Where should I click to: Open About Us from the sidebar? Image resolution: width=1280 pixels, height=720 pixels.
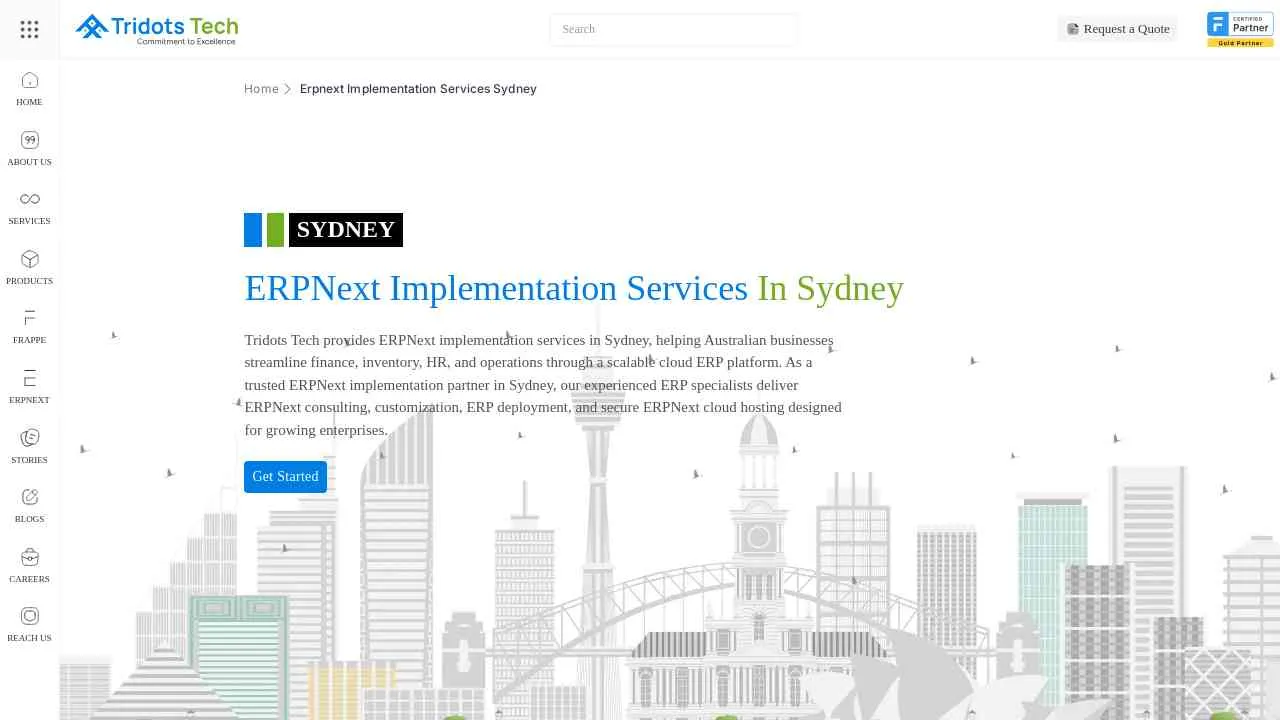pyautogui.click(x=29, y=148)
